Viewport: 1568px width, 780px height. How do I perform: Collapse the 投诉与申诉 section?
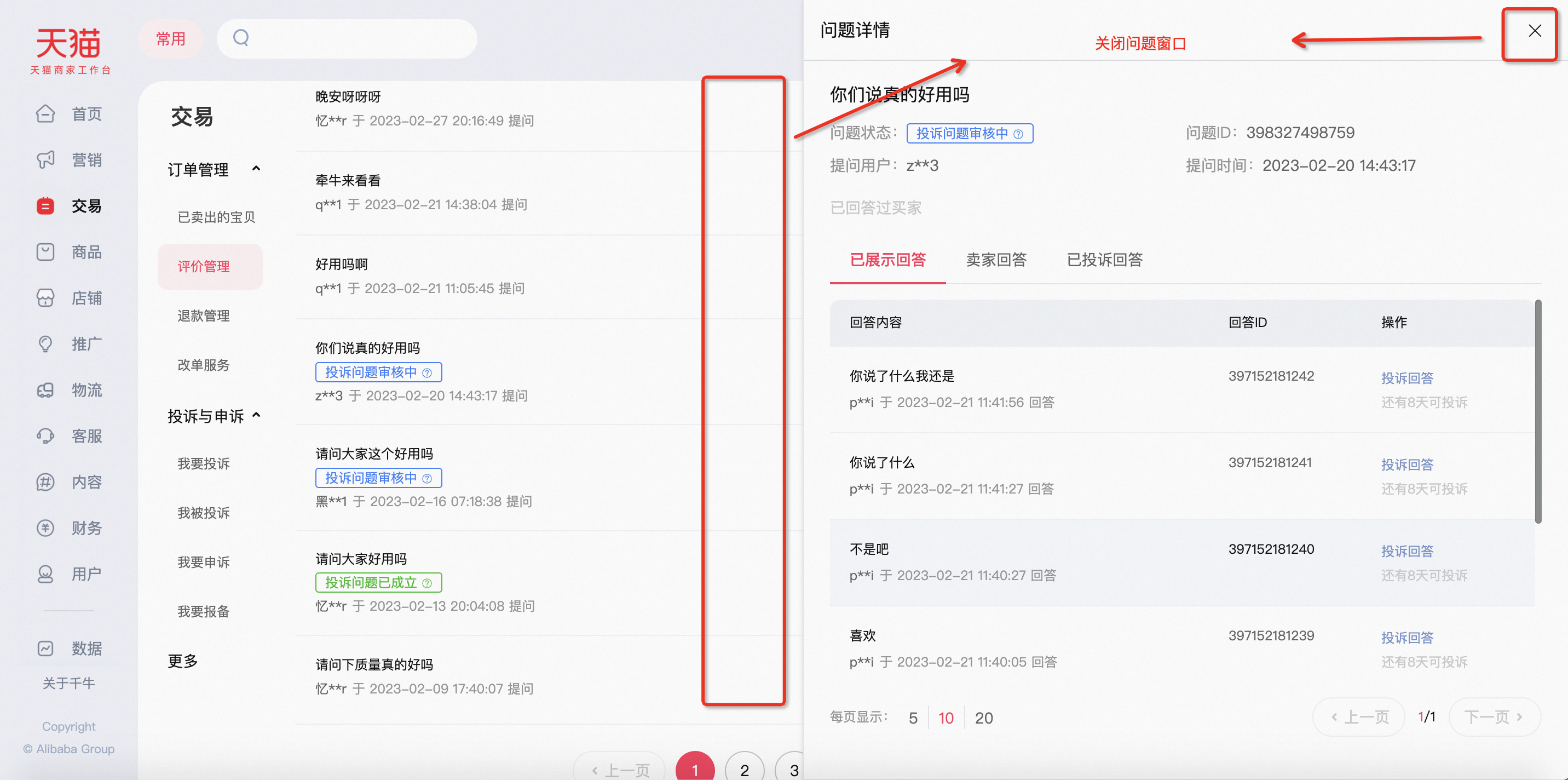(x=256, y=415)
